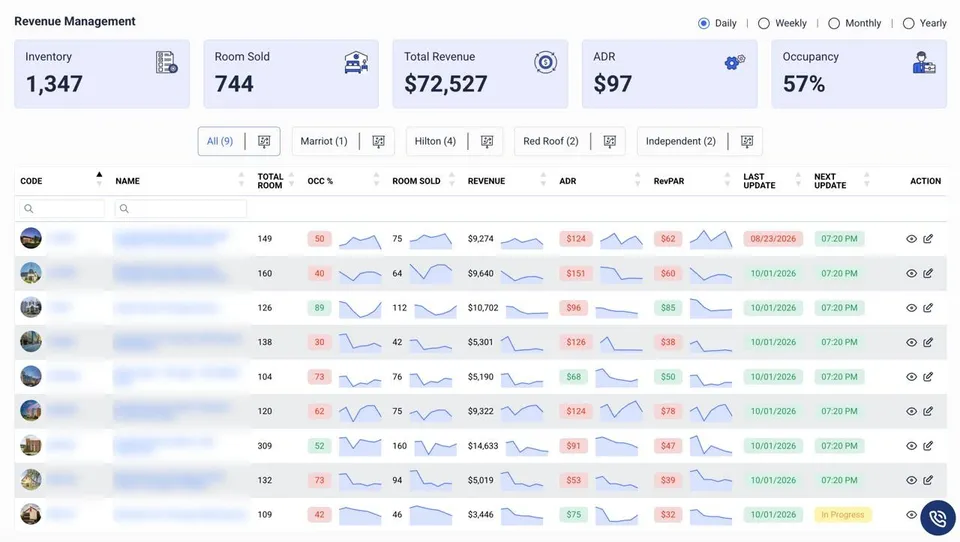The height and width of the screenshot is (542, 960).
Task: View the row with revenue $9,274
Action: pos(911,239)
